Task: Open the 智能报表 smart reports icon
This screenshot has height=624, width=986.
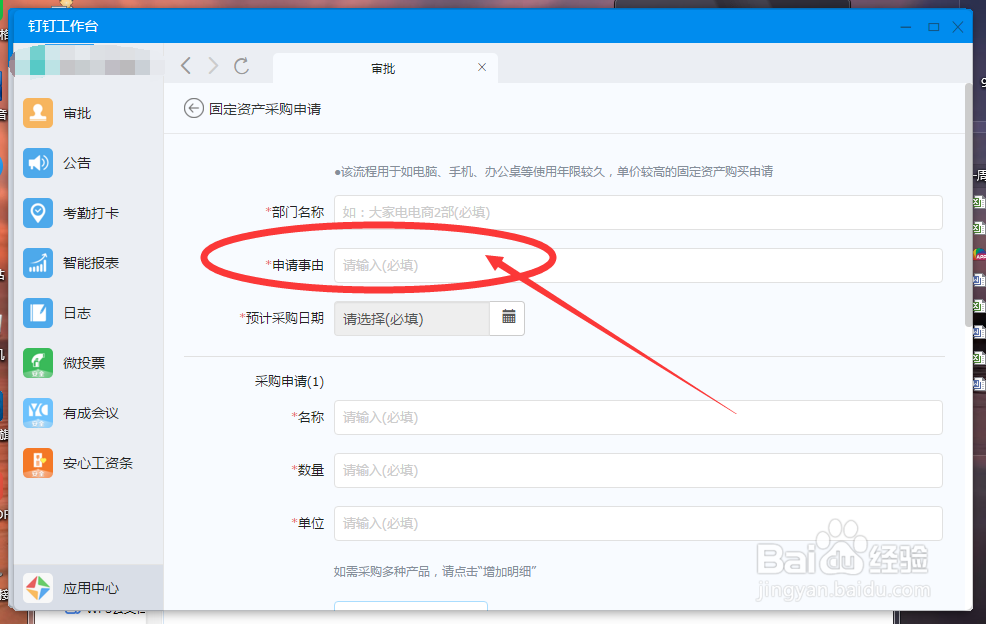Action: point(37,262)
